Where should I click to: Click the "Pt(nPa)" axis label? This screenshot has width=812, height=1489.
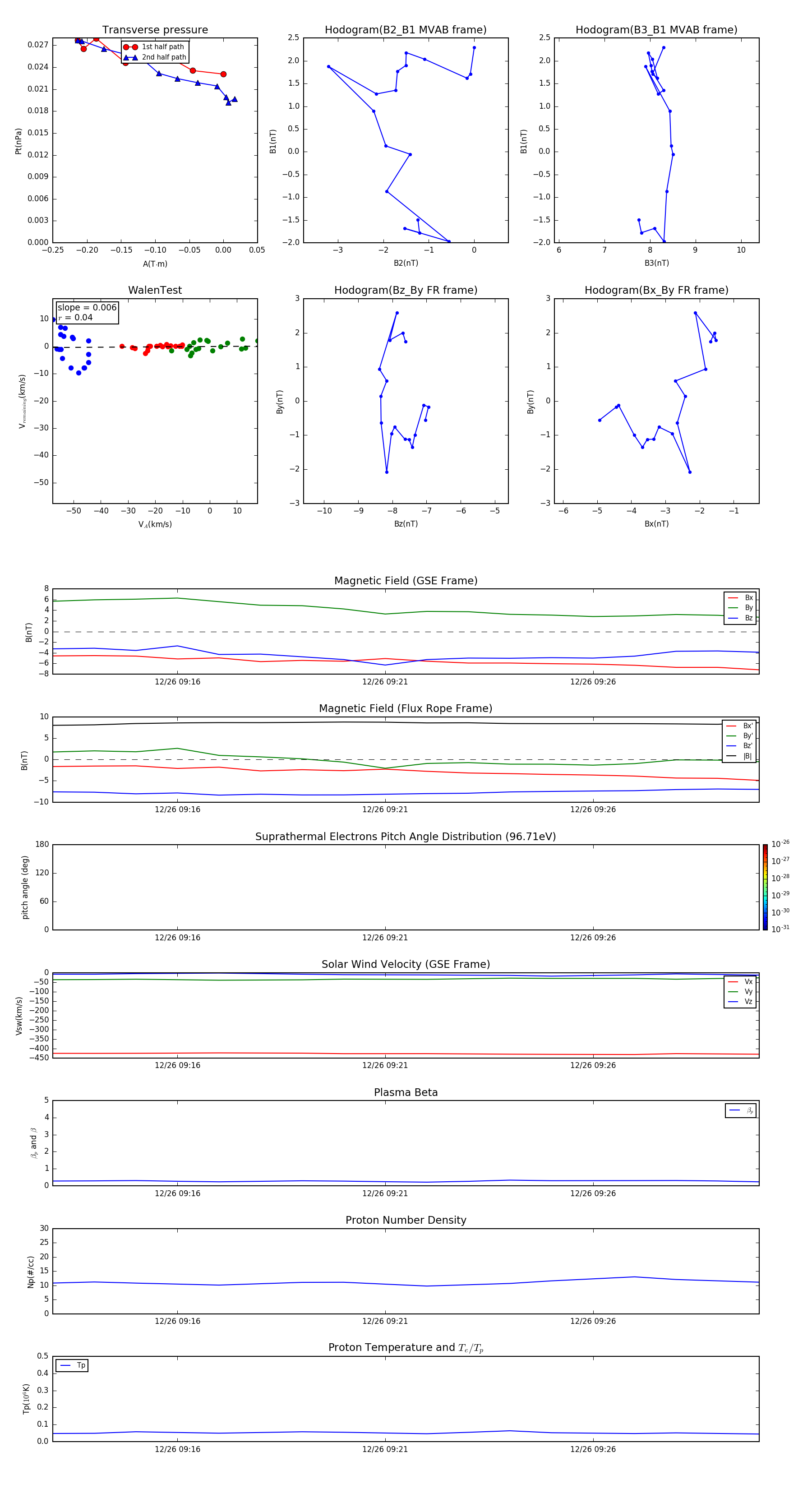(x=18, y=141)
